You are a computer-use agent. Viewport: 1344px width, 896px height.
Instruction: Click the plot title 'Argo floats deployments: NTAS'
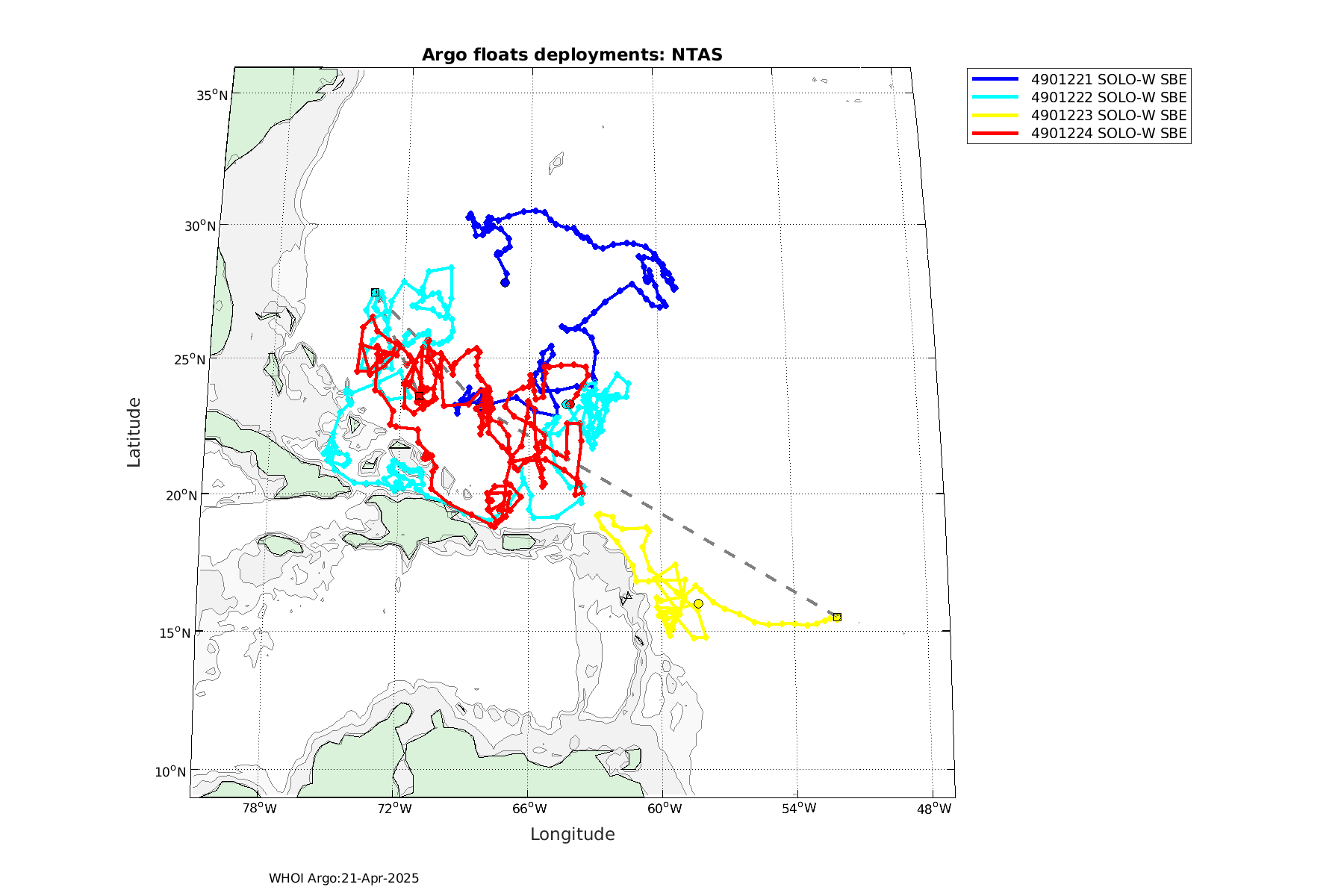click(572, 55)
